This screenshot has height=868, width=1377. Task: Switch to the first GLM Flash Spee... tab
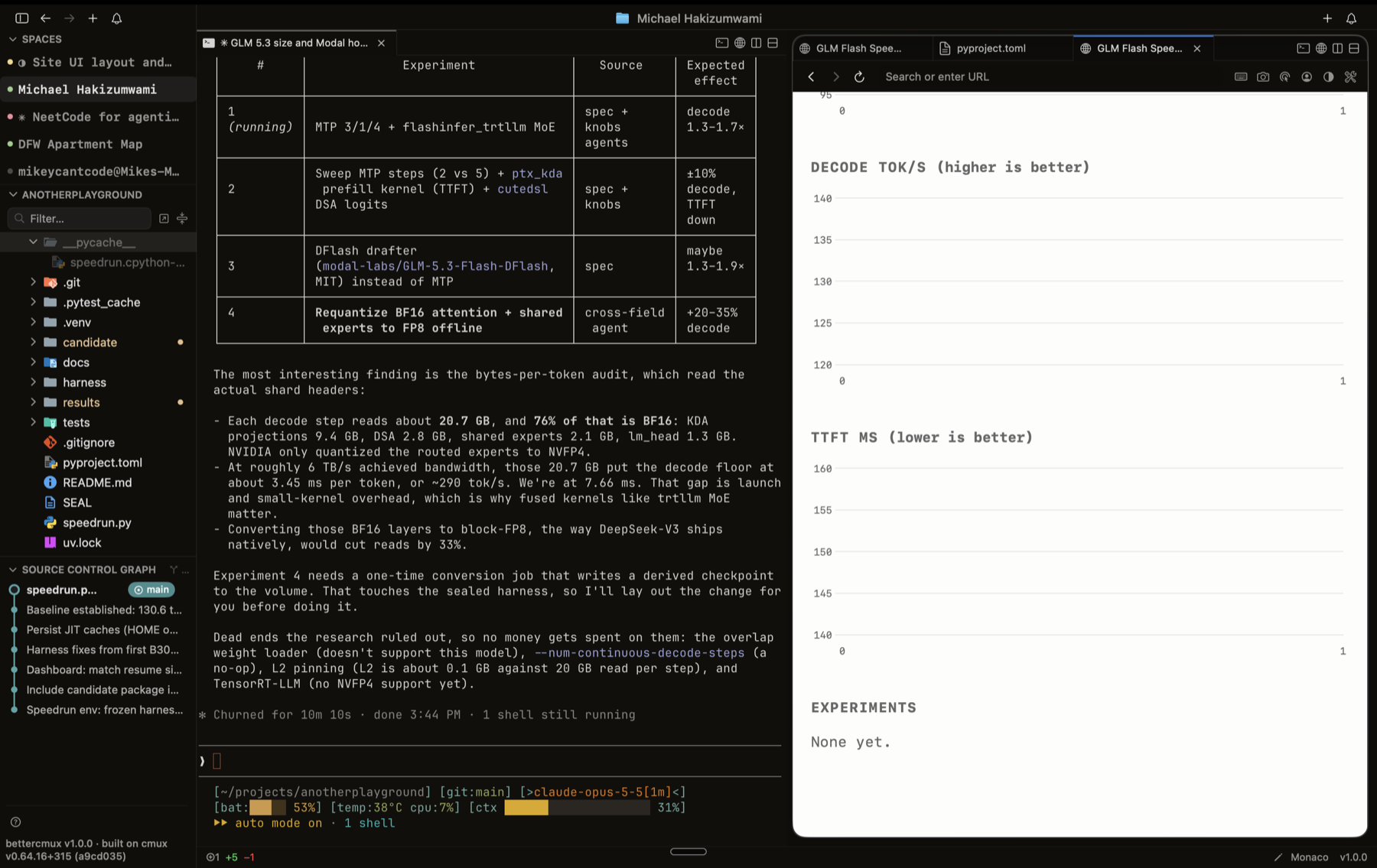[x=862, y=48]
